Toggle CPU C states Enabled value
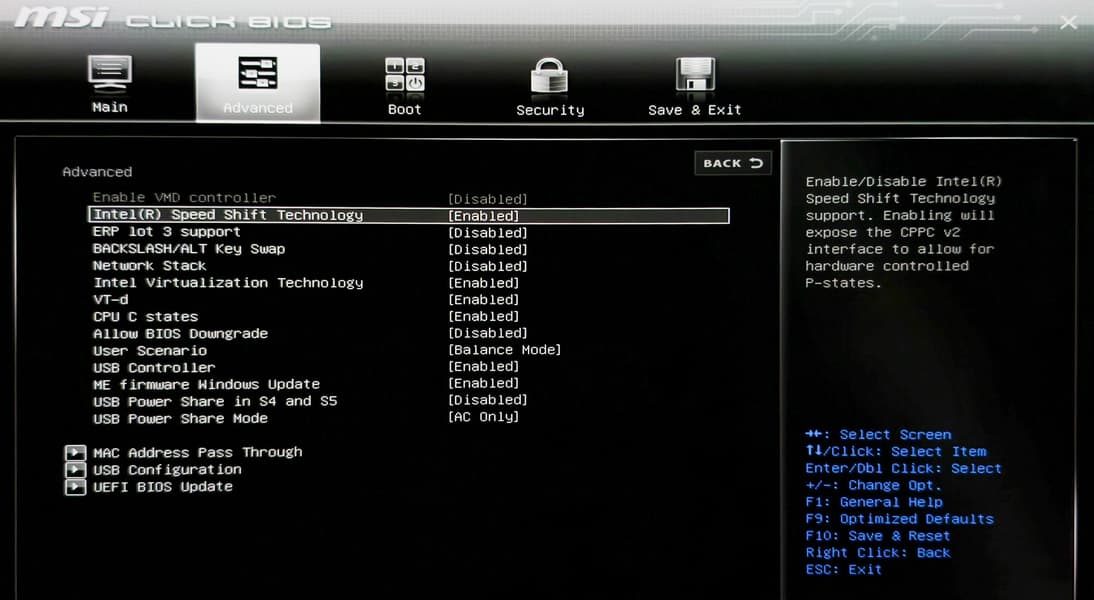This screenshot has height=600, width=1094. (x=484, y=316)
